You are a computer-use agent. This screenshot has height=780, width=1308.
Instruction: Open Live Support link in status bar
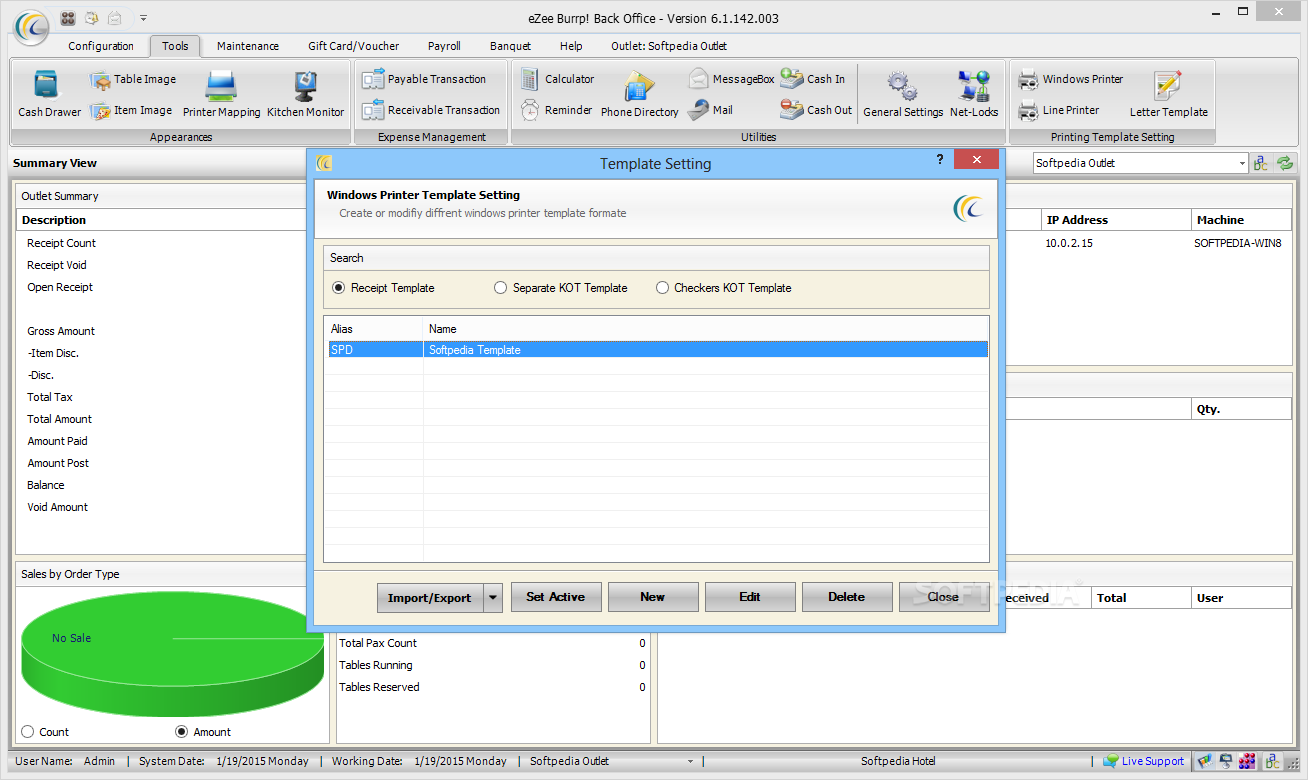pos(1143,761)
